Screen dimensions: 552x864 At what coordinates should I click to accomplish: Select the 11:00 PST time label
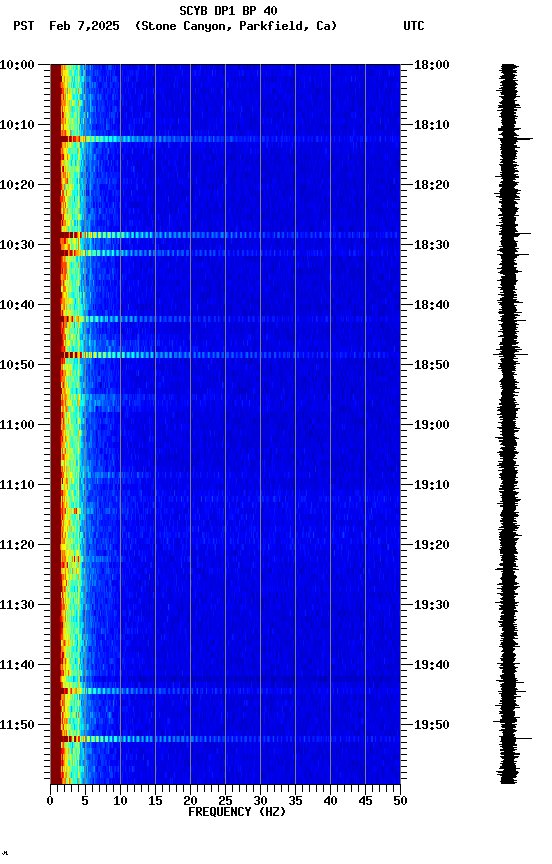(17, 425)
